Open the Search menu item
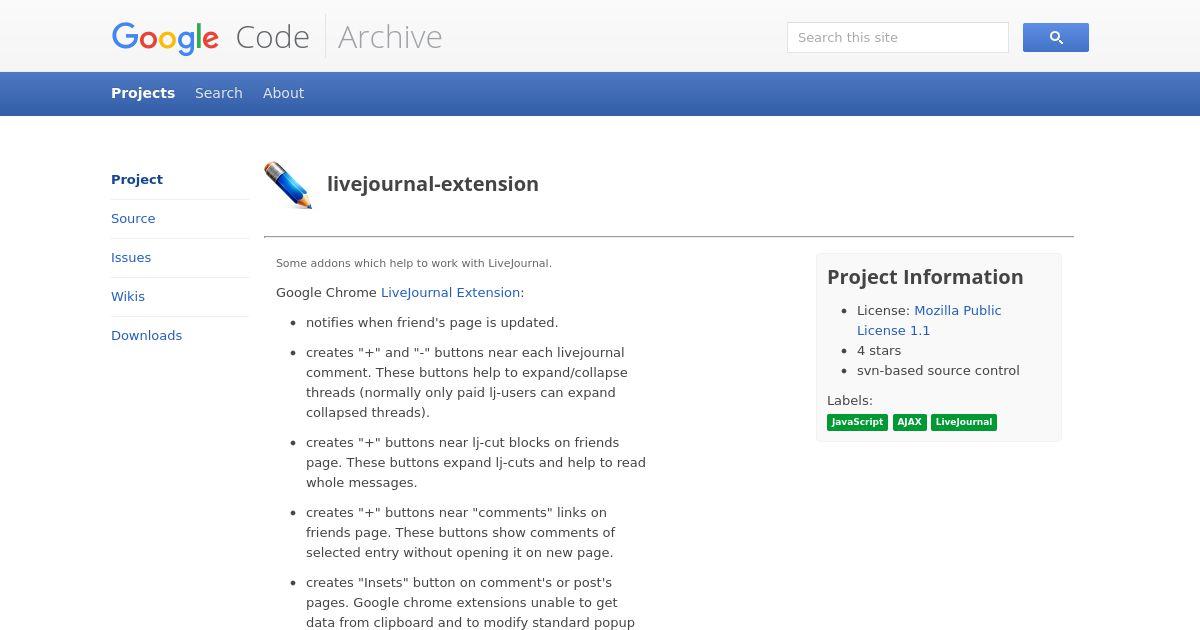The height and width of the screenshot is (630, 1200). point(219,93)
